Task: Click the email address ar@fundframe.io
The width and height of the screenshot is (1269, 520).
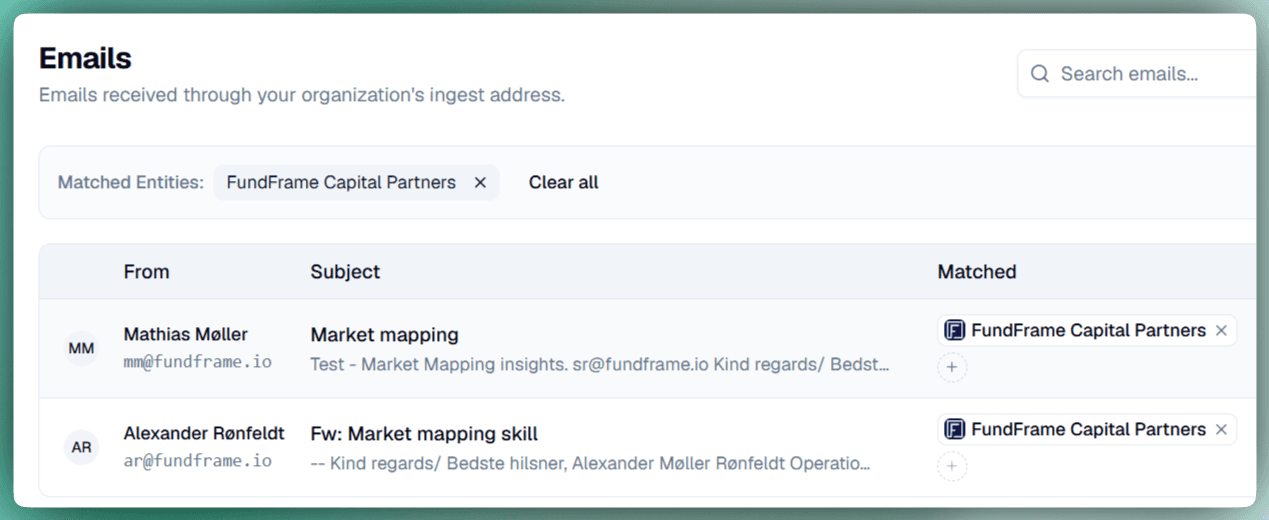Action: (x=197, y=461)
